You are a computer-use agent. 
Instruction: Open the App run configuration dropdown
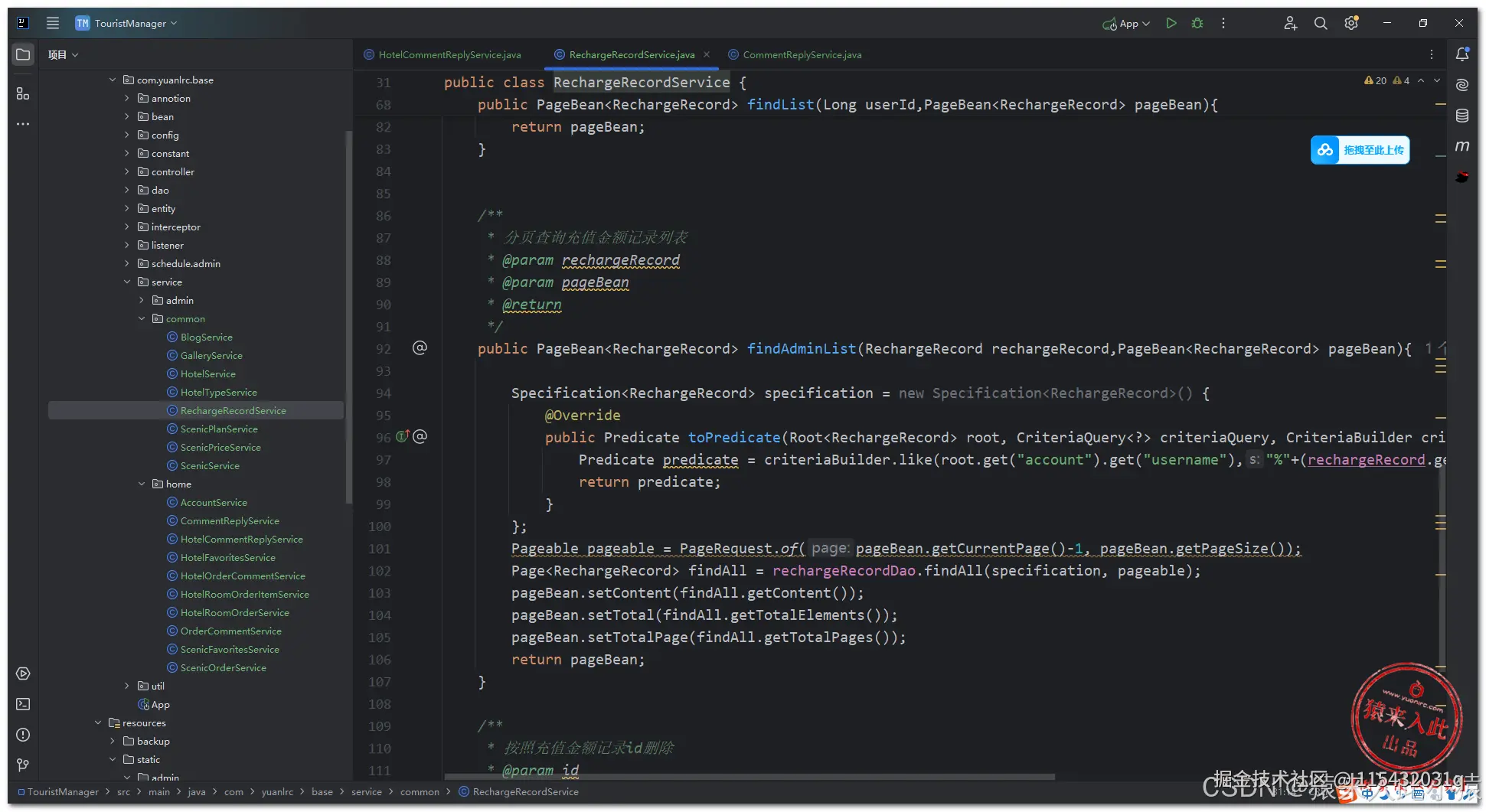[x=1126, y=24]
